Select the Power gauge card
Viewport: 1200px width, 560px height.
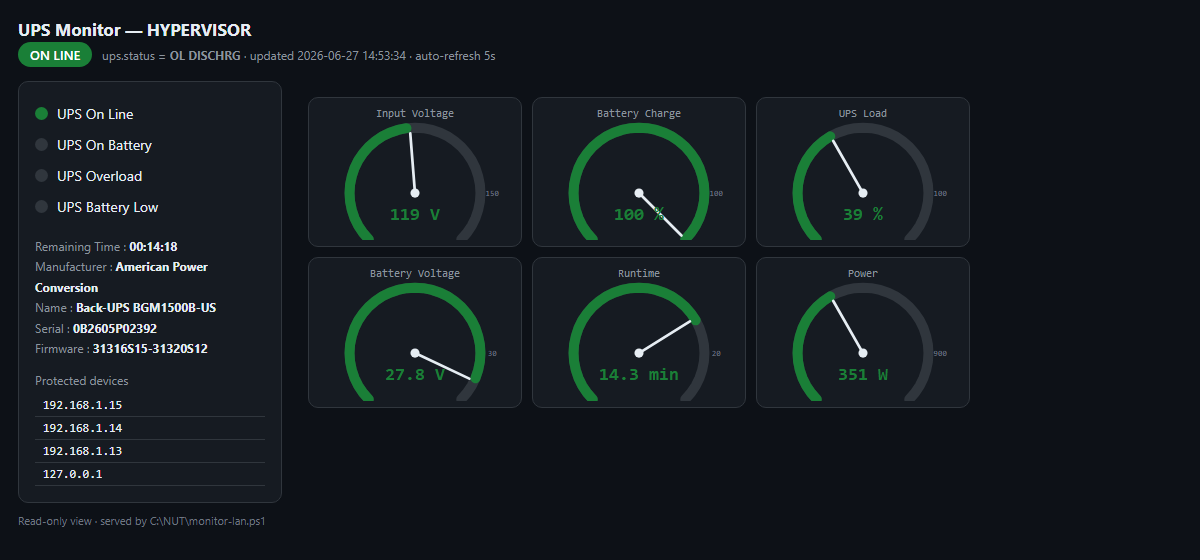click(863, 332)
